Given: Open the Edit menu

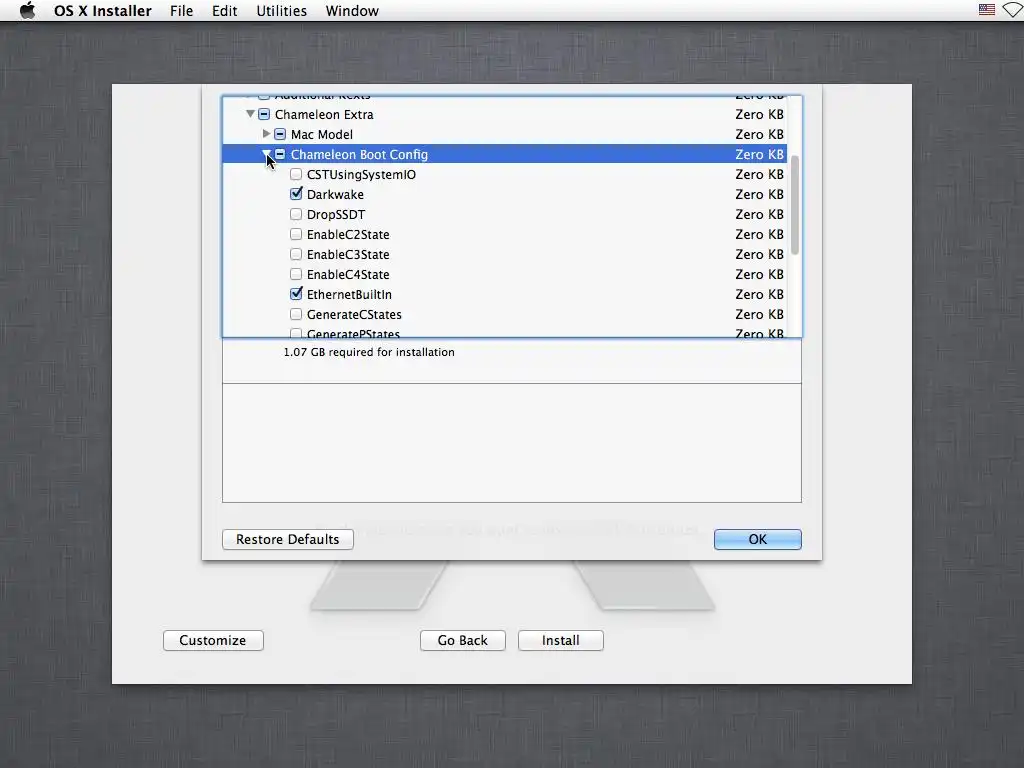Looking at the screenshot, I should point(224,11).
